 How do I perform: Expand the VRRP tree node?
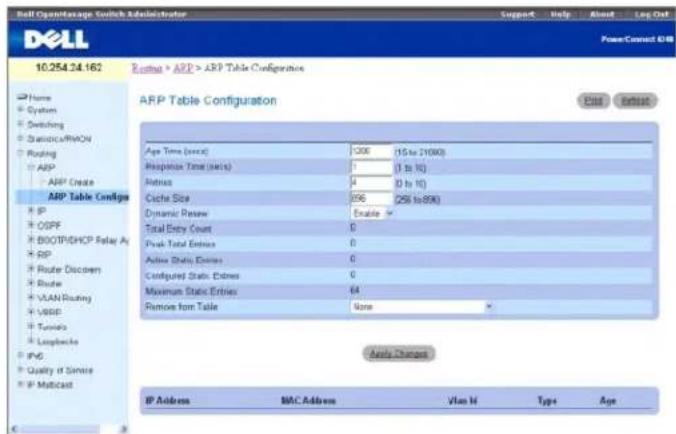point(31,312)
